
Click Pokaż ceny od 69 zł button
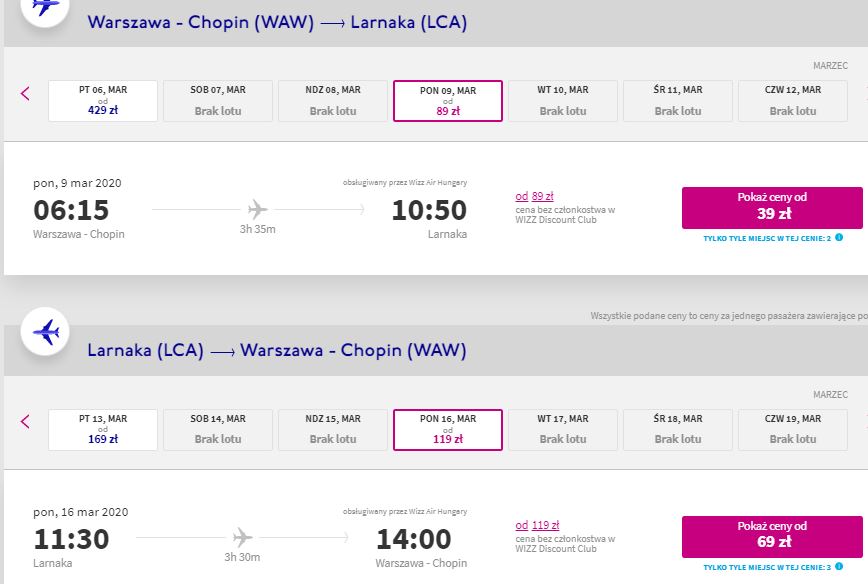772,536
